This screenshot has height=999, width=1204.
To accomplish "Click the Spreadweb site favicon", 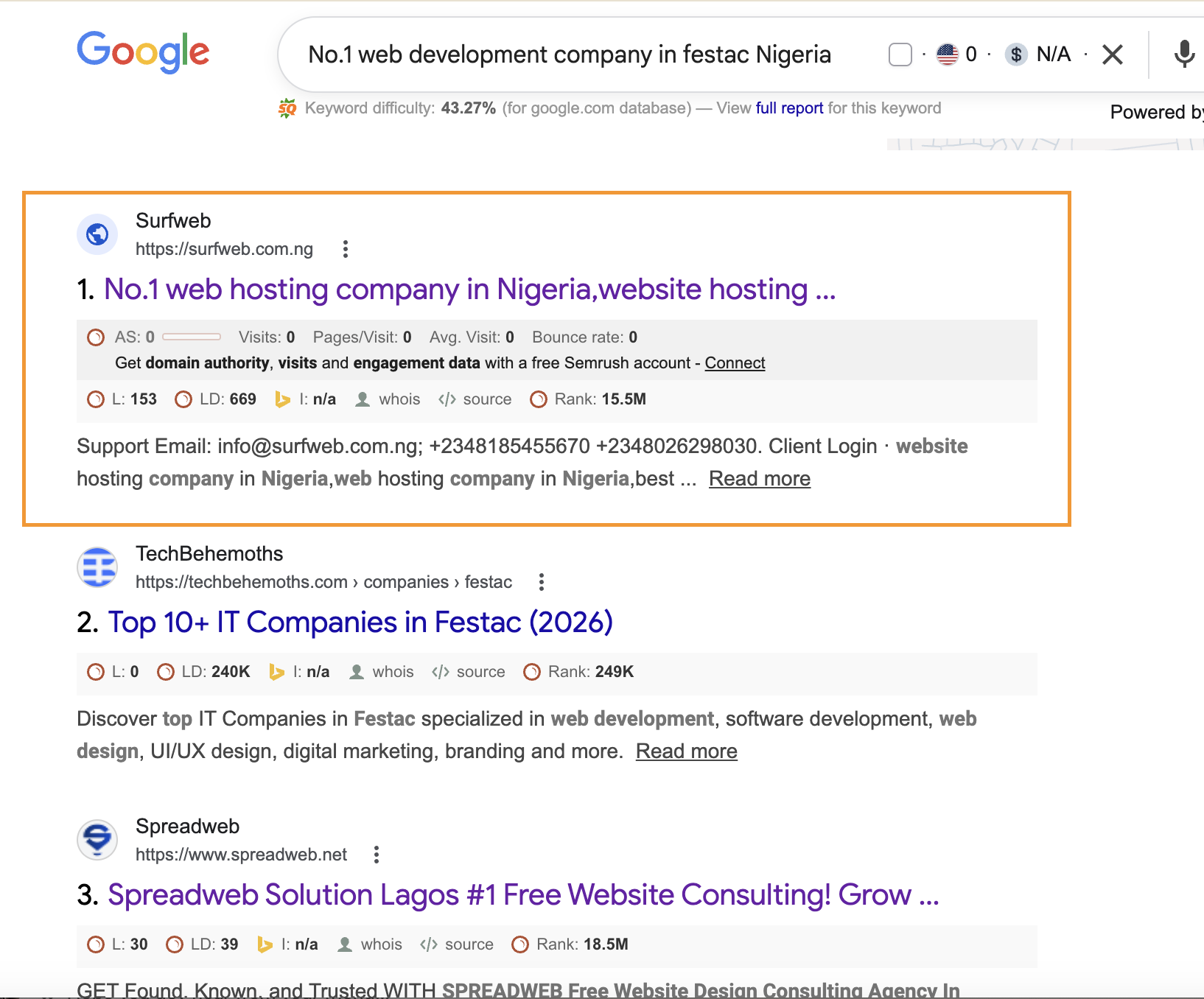I will coord(97,839).
